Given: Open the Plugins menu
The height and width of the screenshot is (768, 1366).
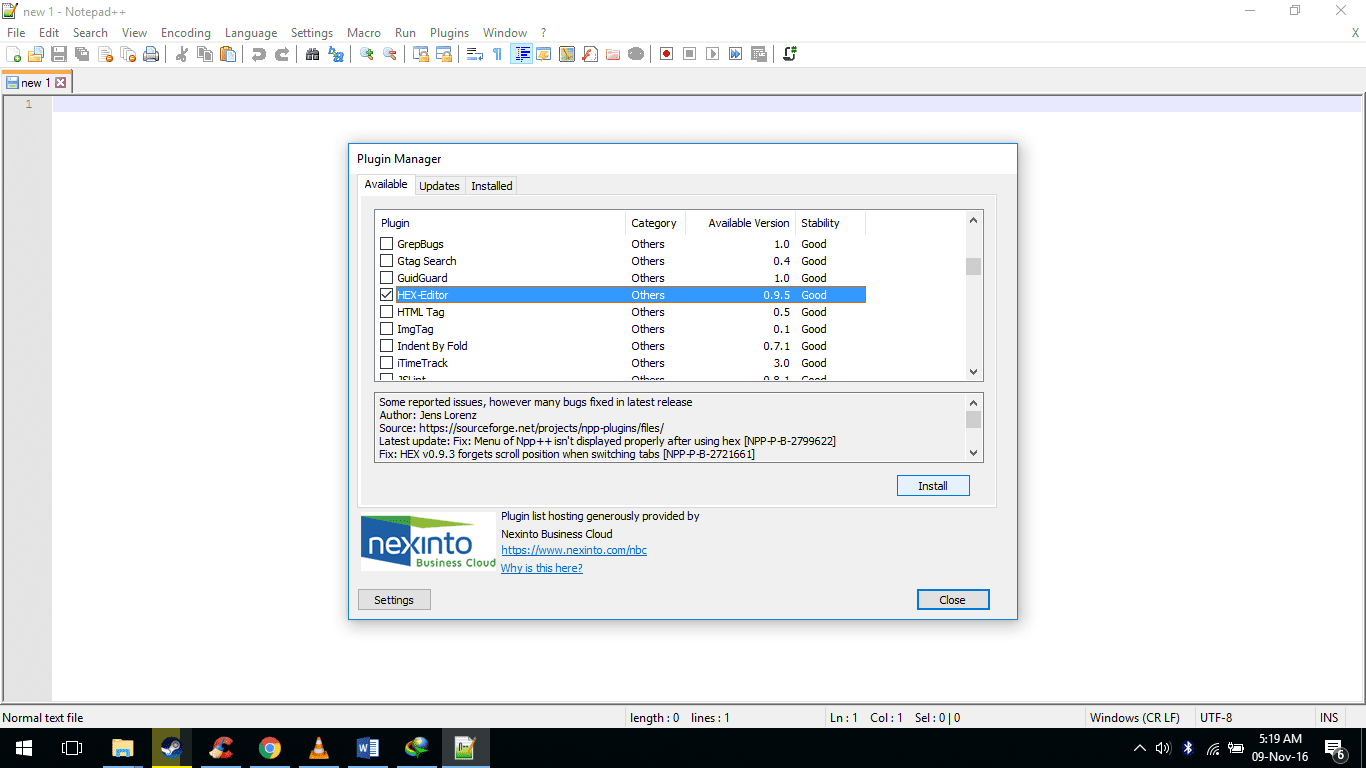Looking at the screenshot, I should [449, 33].
